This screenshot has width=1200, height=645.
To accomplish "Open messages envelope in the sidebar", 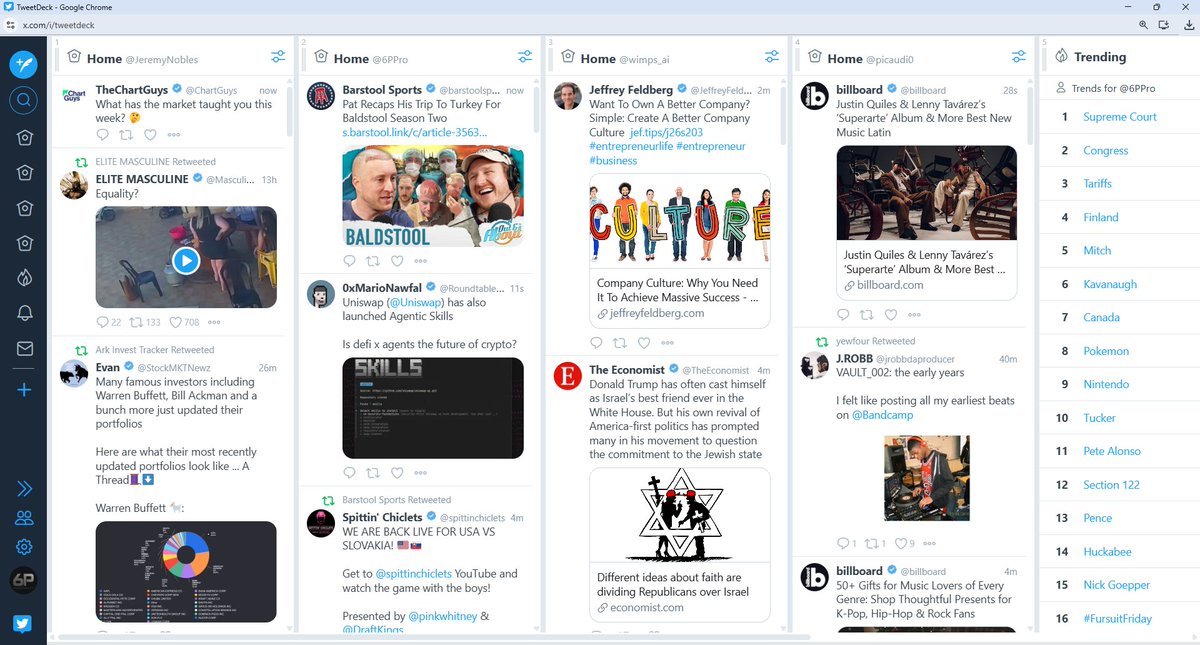I will (24, 349).
